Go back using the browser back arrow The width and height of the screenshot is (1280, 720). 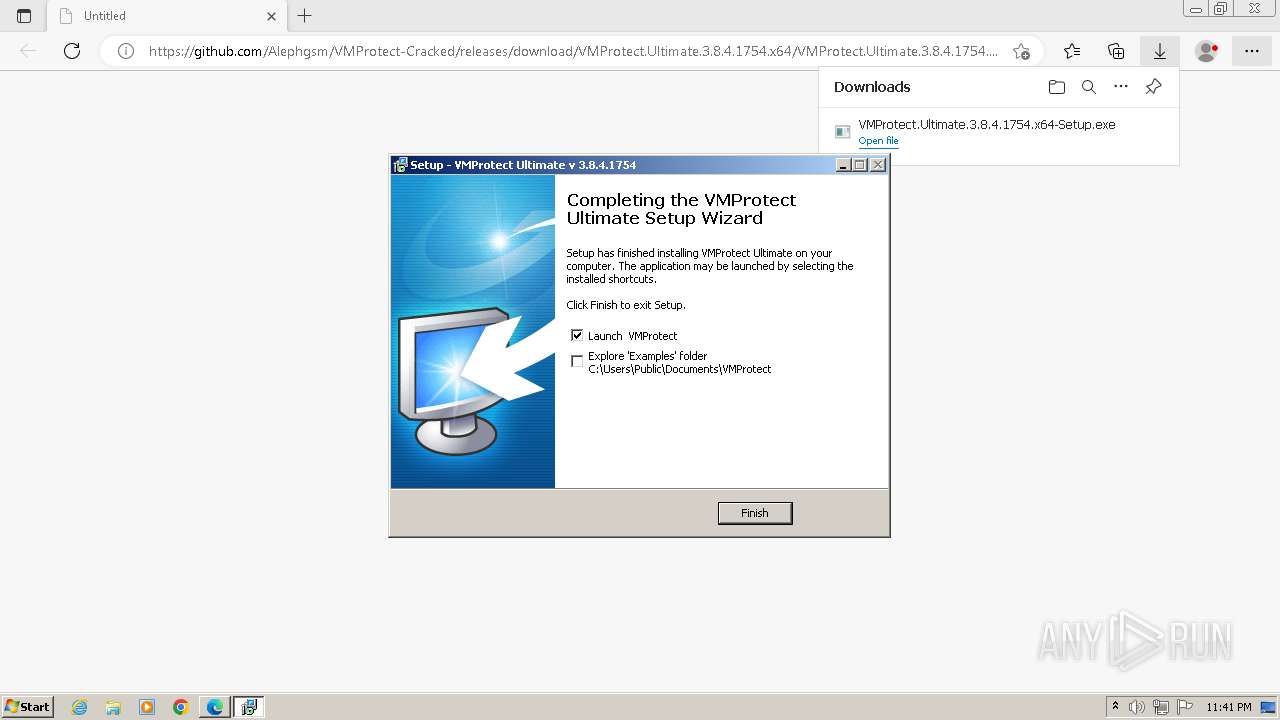[x=28, y=51]
